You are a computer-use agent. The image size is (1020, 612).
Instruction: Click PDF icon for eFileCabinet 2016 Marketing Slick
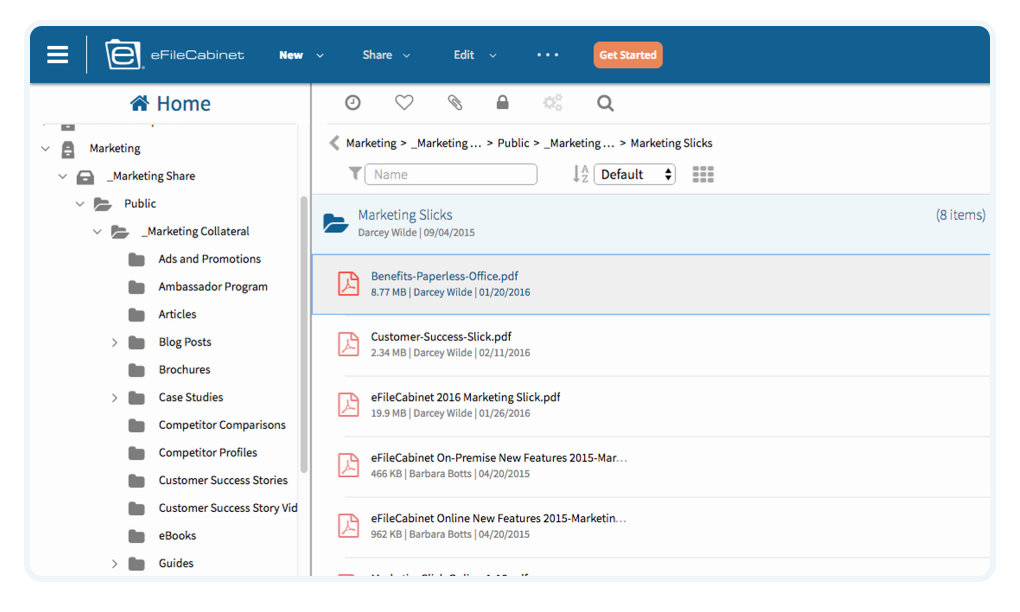[x=348, y=405]
